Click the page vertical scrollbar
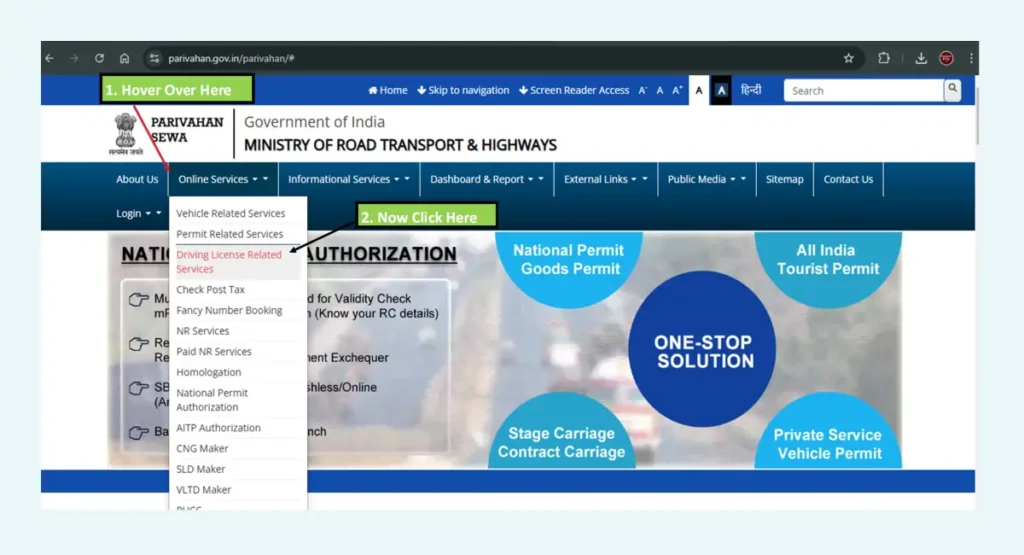 click(x=977, y=118)
